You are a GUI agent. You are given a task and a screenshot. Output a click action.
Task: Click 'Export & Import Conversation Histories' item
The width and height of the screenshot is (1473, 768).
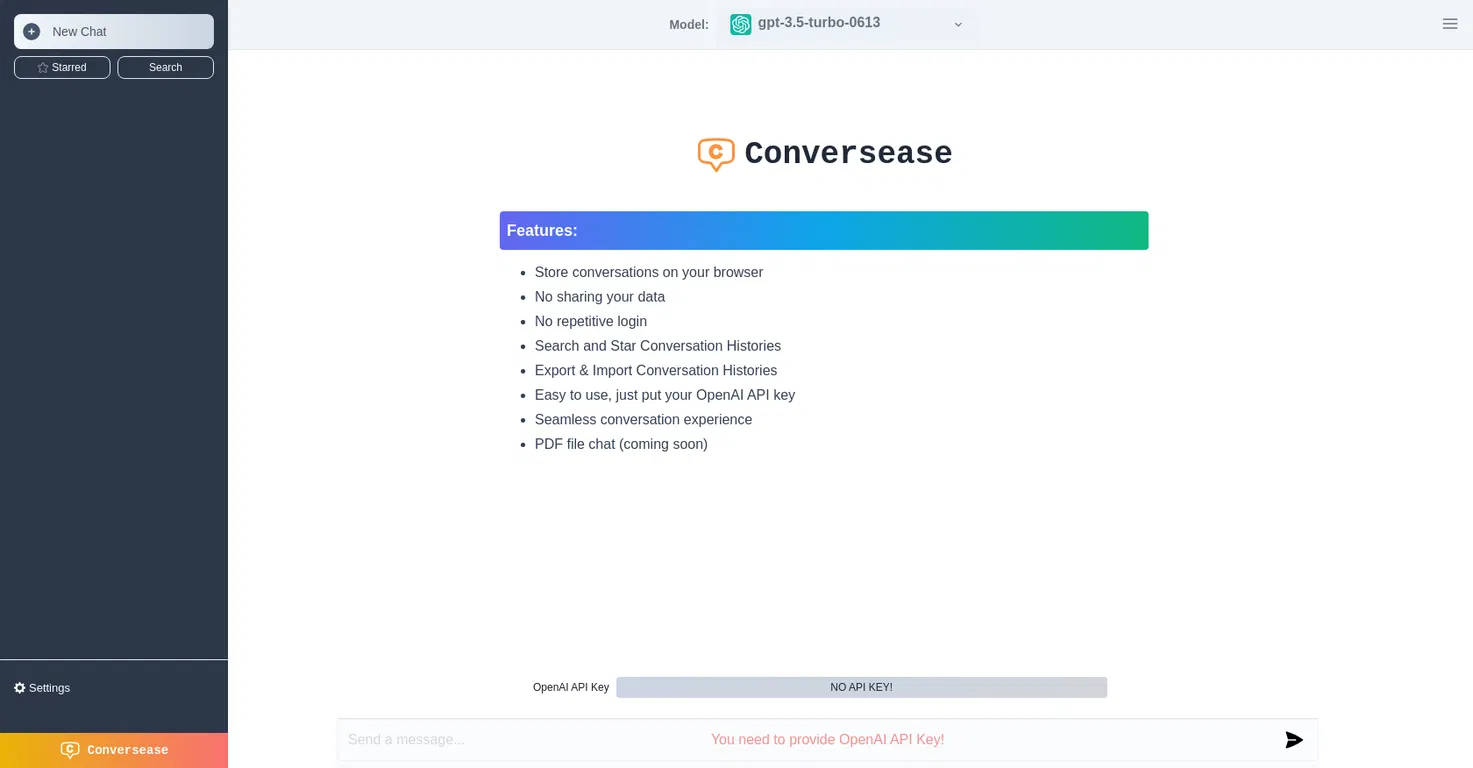coord(656,370)
